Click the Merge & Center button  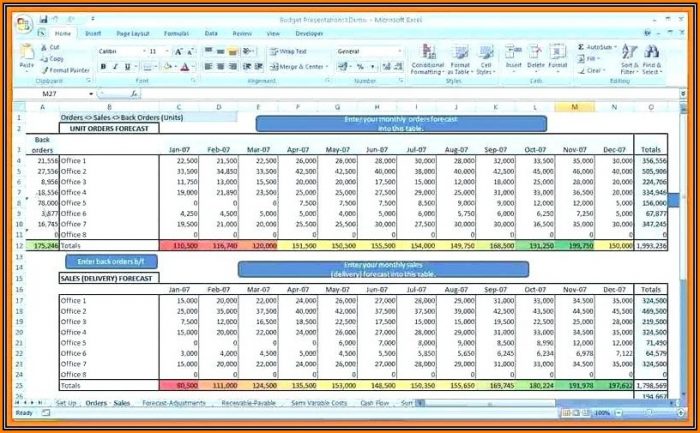302,67
